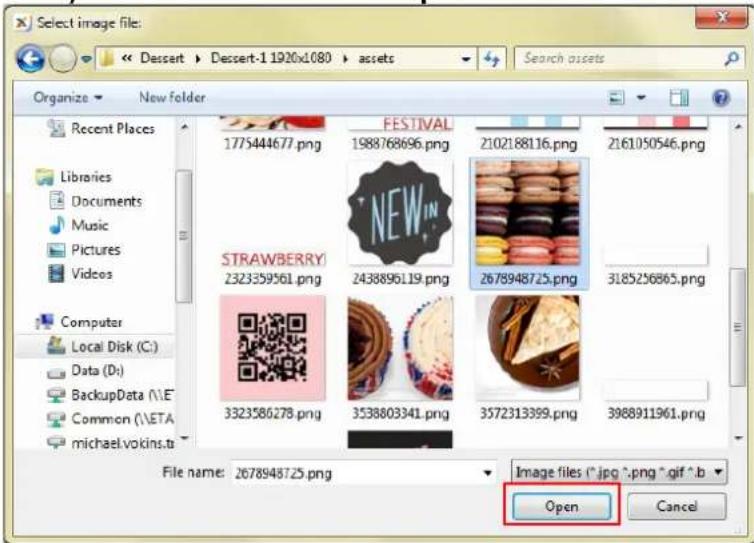Select the cupcakes thumbnail 3538803341.png

[401, 348]
